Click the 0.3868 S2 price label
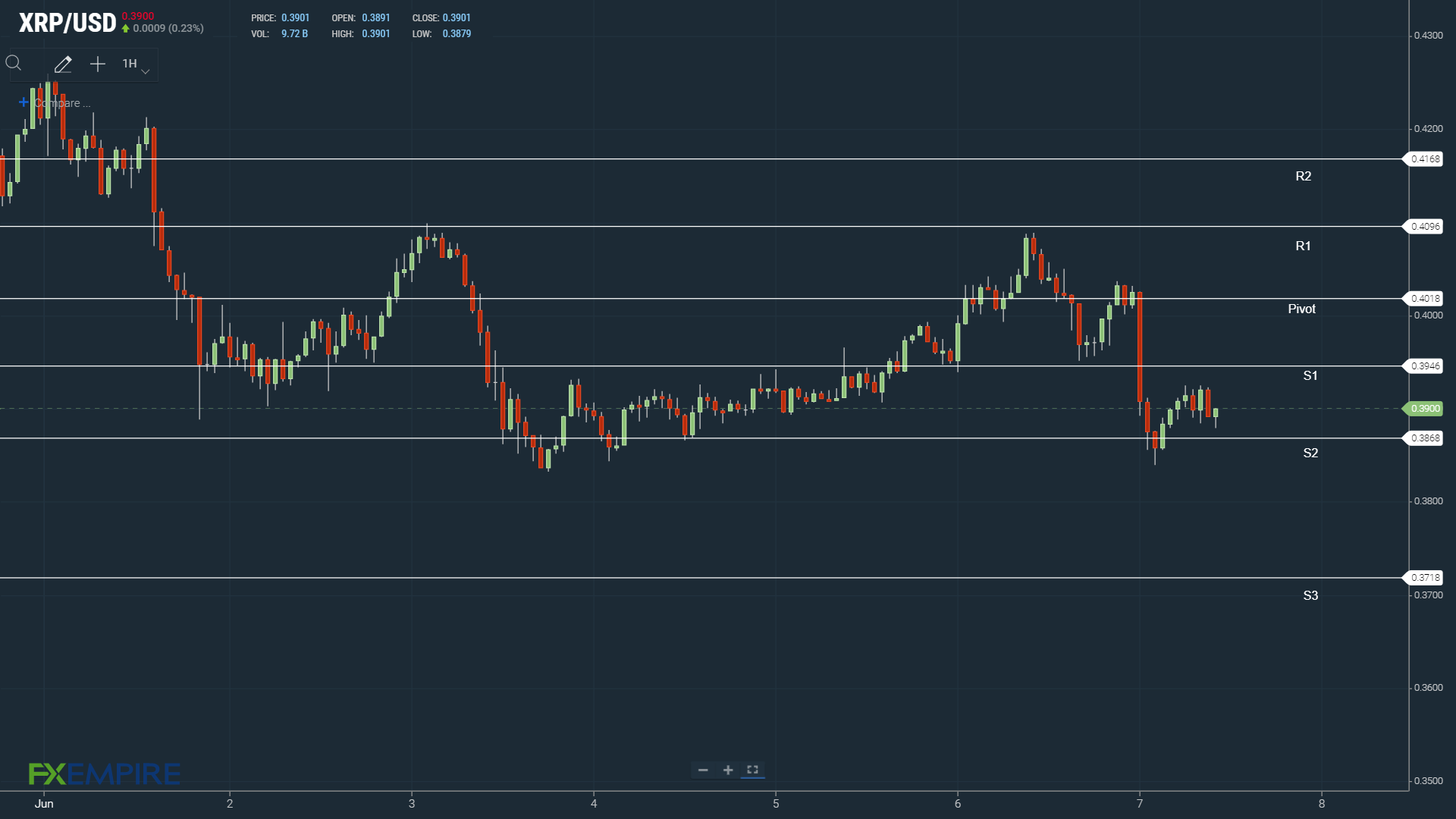Viewport: 1456px width, 819px height. click(x=1423, y=438)
